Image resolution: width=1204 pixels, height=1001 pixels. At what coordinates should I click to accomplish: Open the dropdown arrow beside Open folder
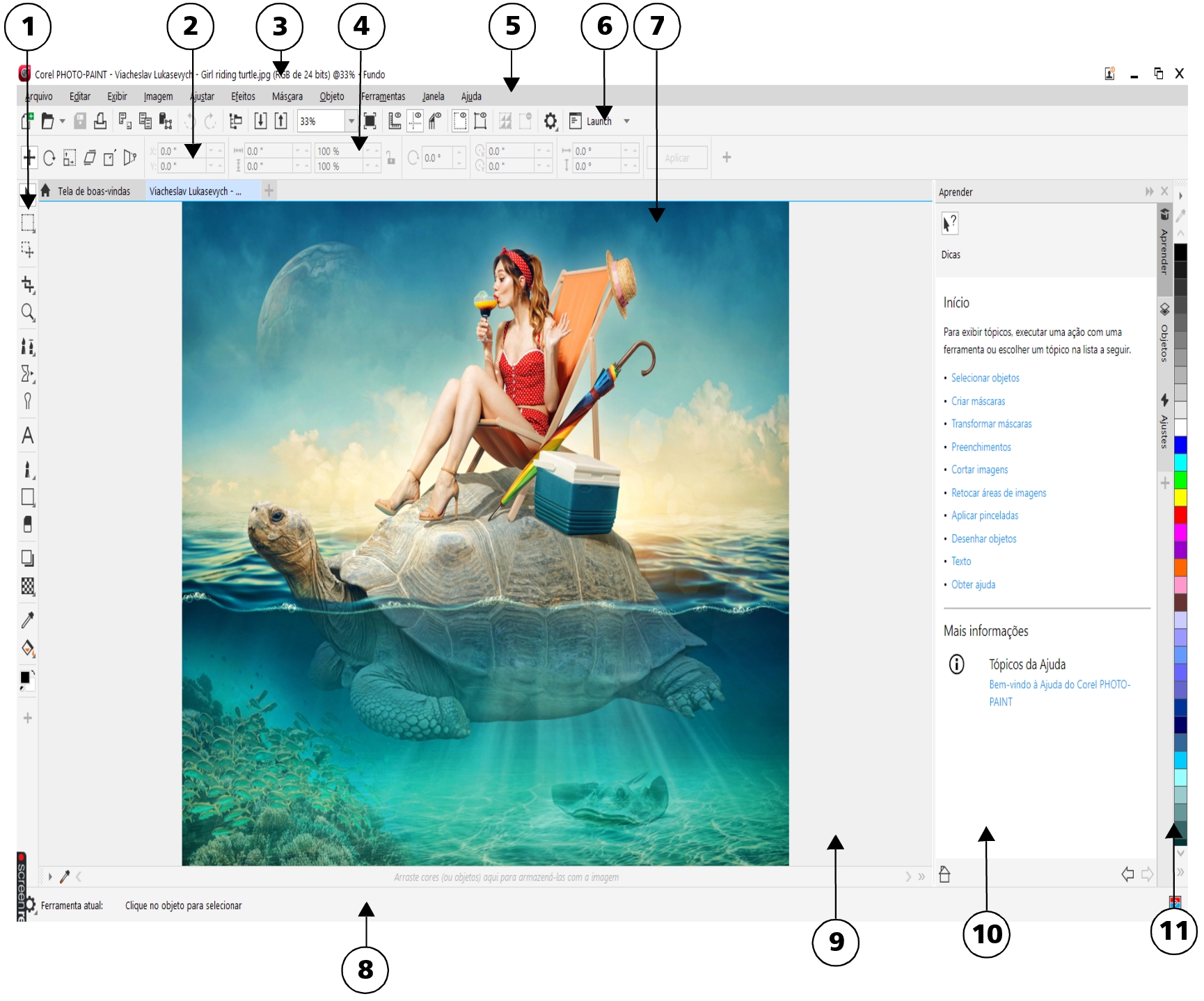[x=63, y=122]
